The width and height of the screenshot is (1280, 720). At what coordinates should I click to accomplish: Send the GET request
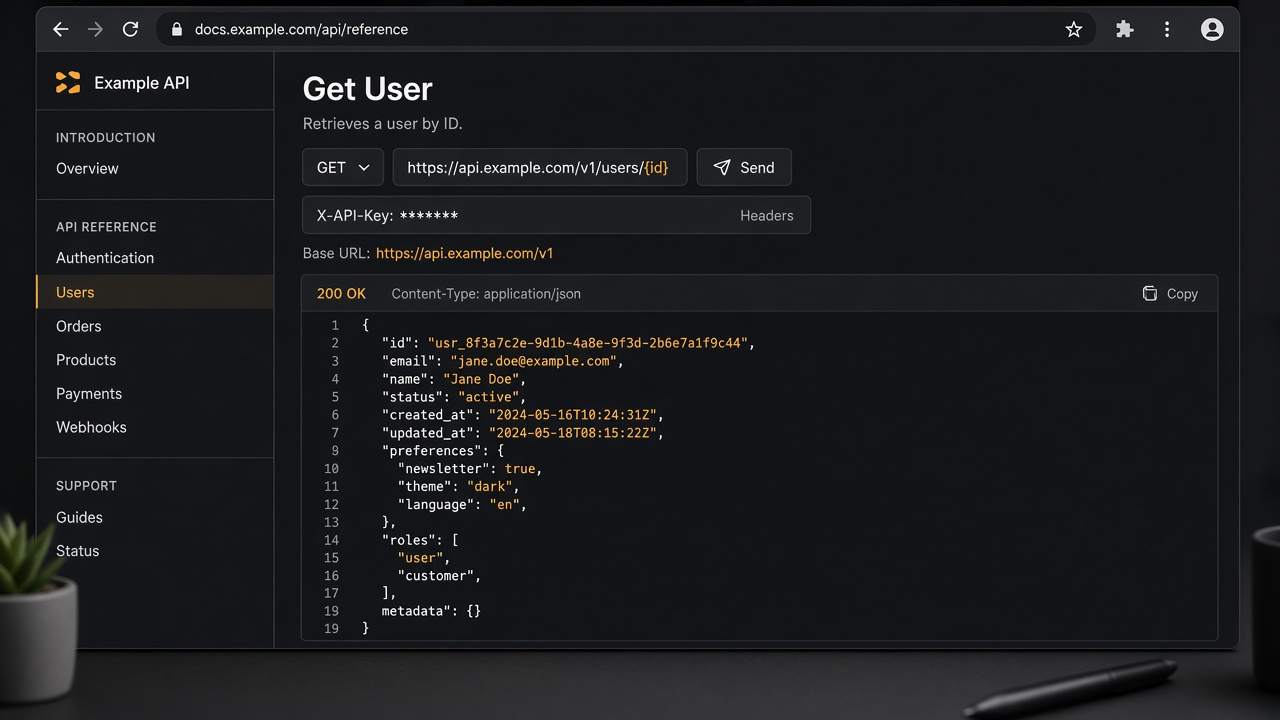[744, 167]
